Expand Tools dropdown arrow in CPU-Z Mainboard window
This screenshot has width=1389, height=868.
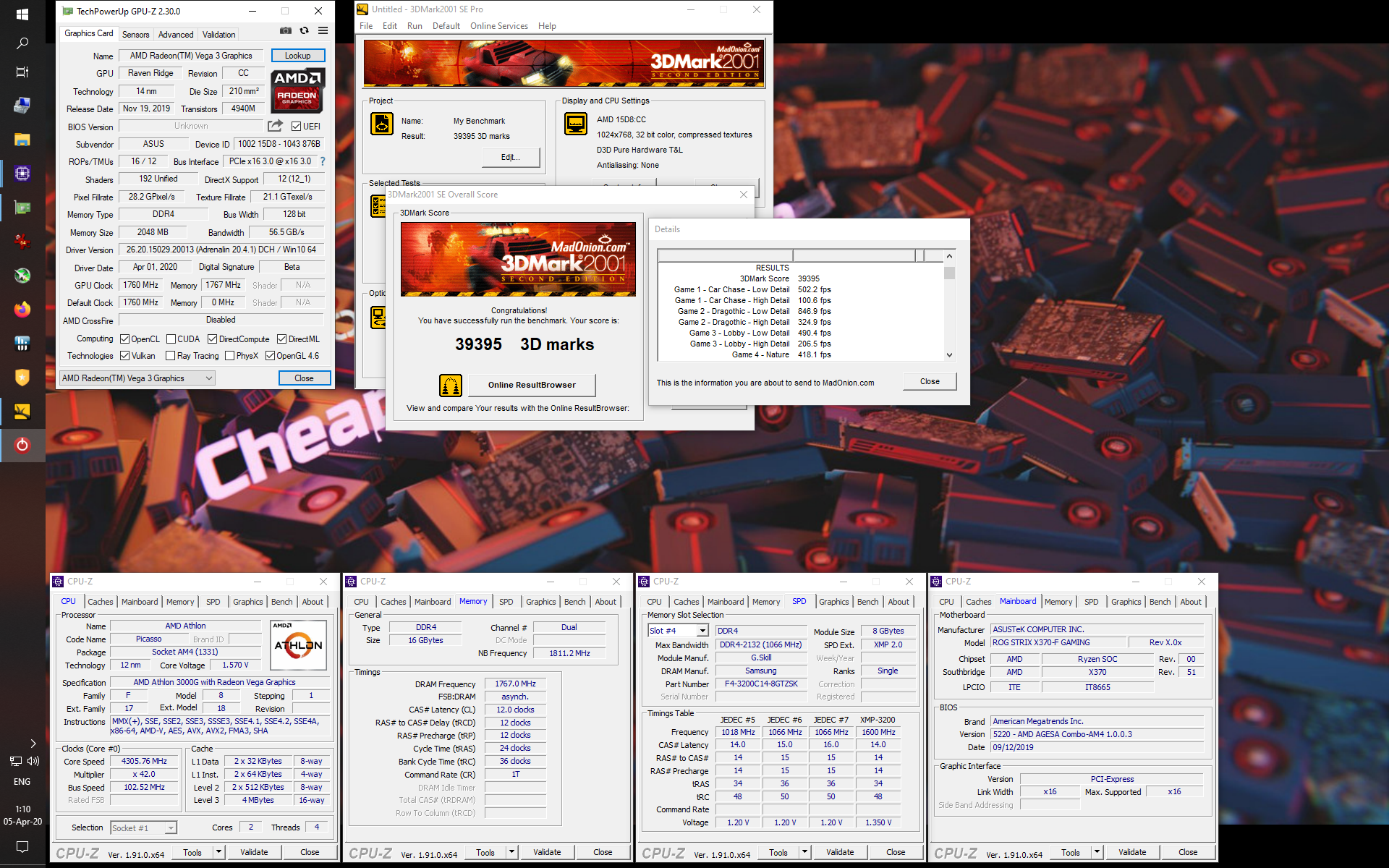click(x=1097, y=852)
